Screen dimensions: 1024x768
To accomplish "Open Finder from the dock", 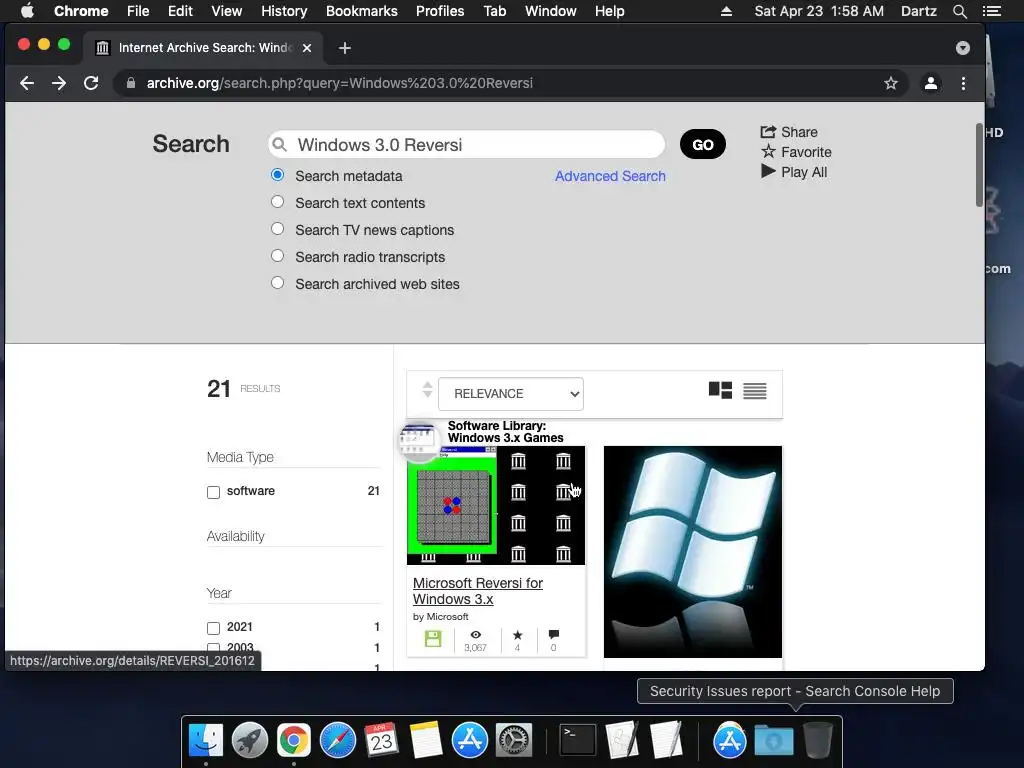I will 206,741.
